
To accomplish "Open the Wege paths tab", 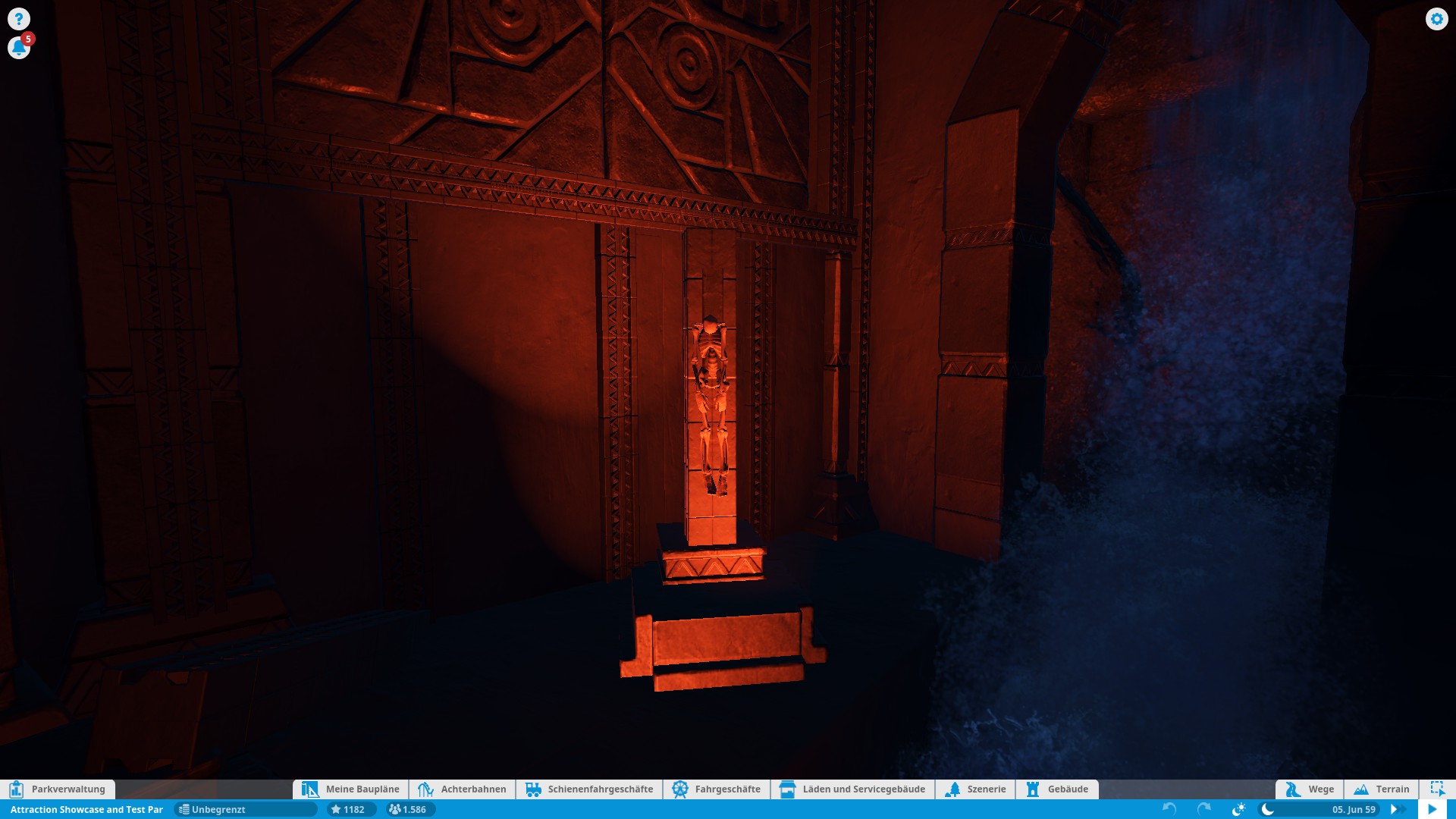I will [1310, 789].
